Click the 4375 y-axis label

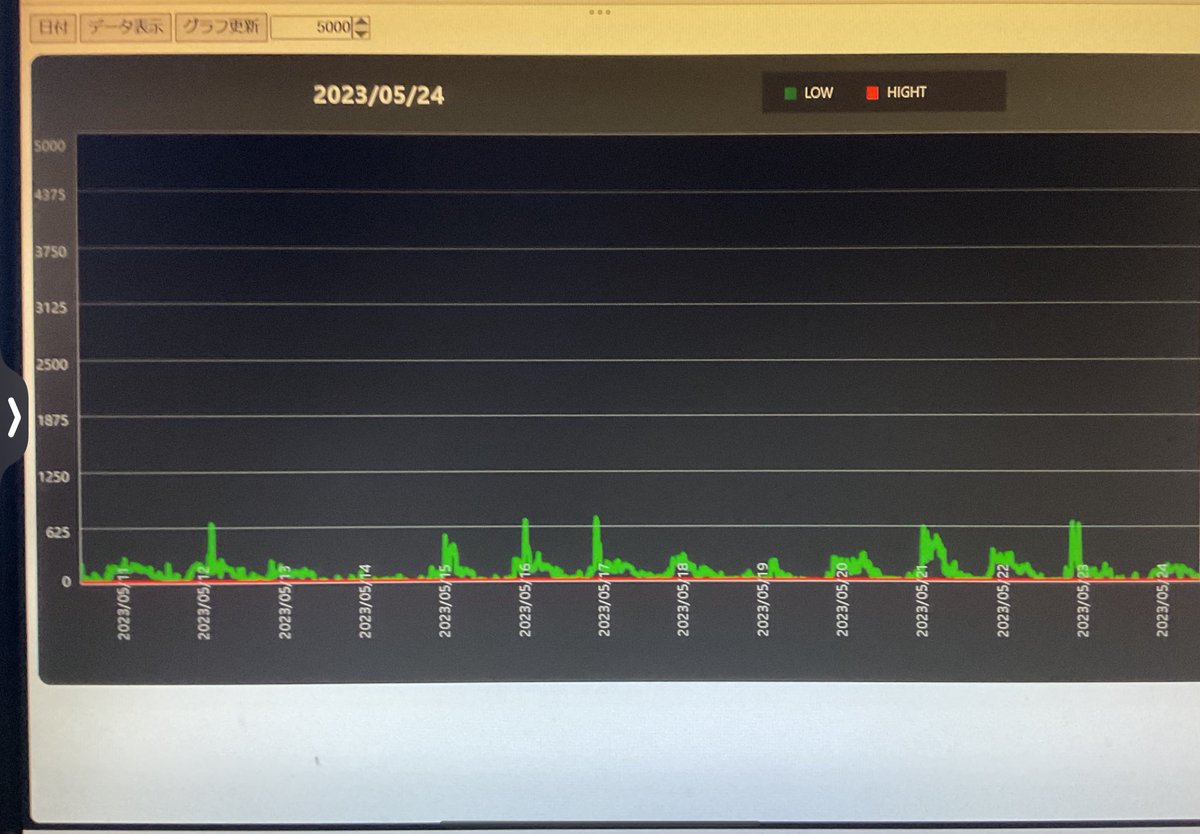tap(50, 195)
